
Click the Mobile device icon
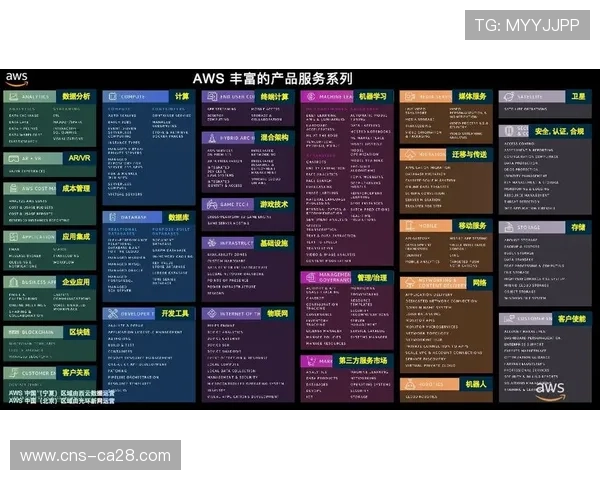click(x=410, y=225)
